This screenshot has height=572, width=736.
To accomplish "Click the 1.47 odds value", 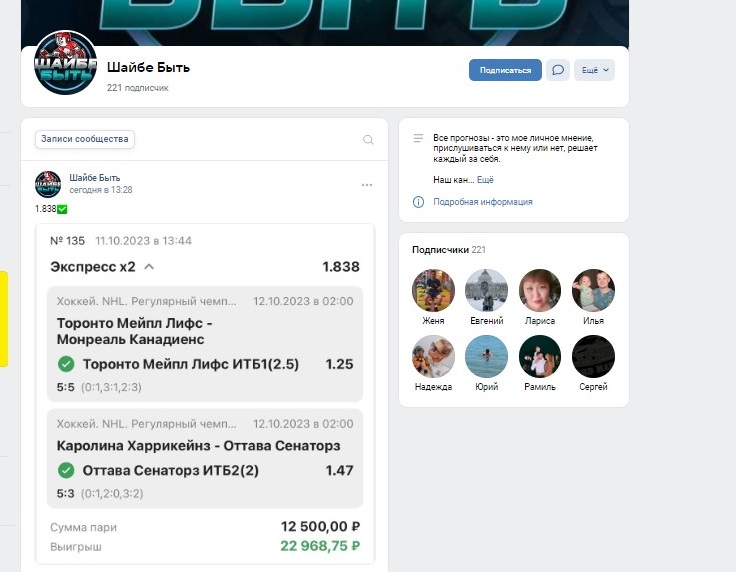I will pyautogui.click(x=339, y=470).
